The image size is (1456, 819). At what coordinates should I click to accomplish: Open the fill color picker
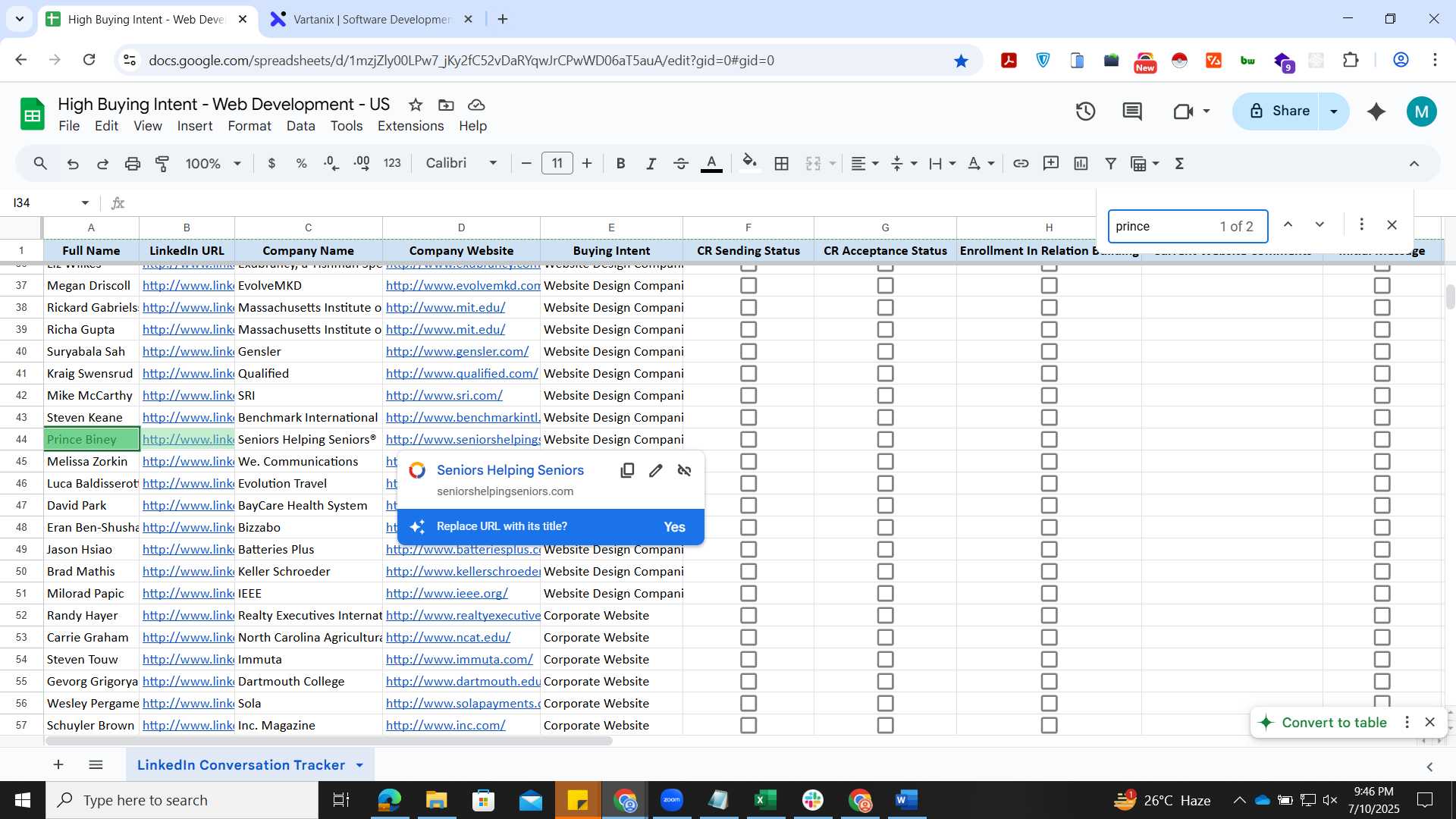click(x=749, y=164)
